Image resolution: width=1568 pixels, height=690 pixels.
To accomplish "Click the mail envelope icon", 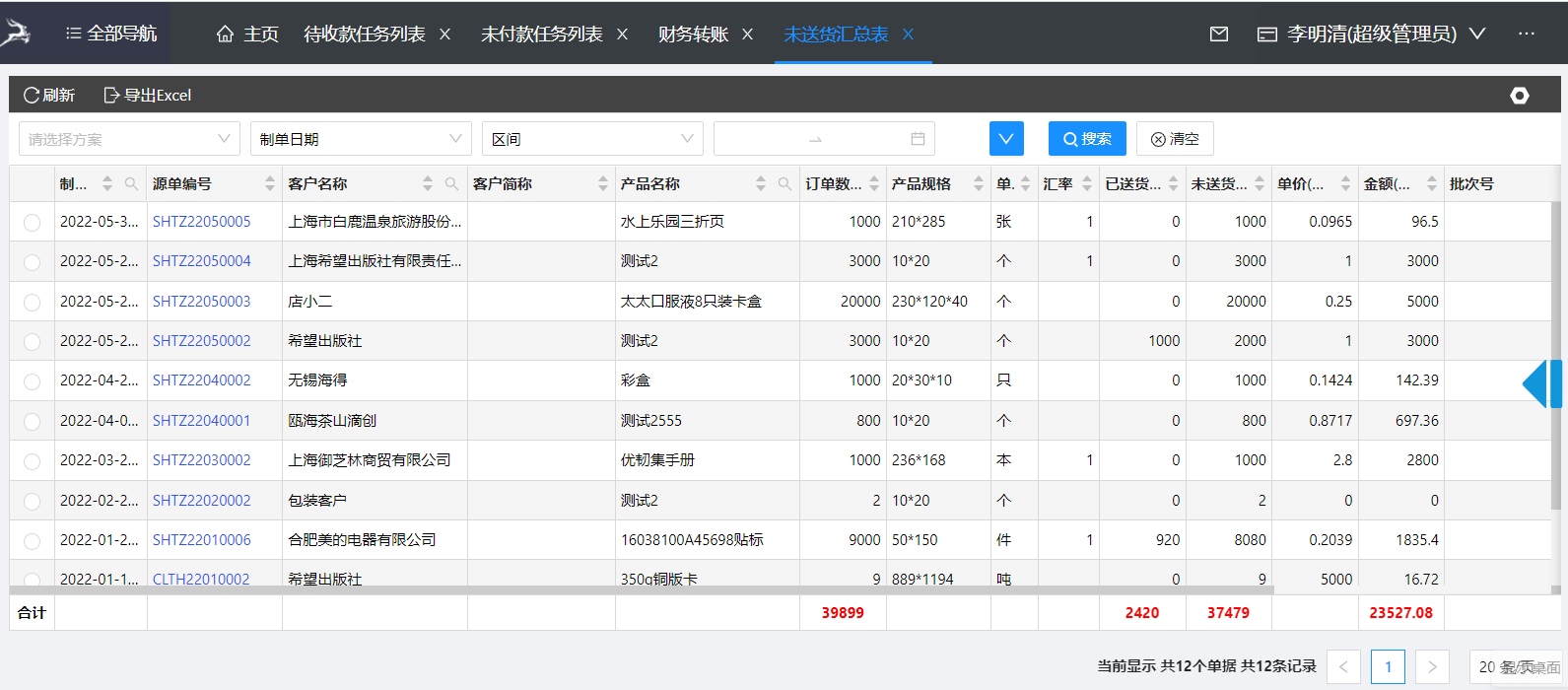I will [x=1219, y=34].
